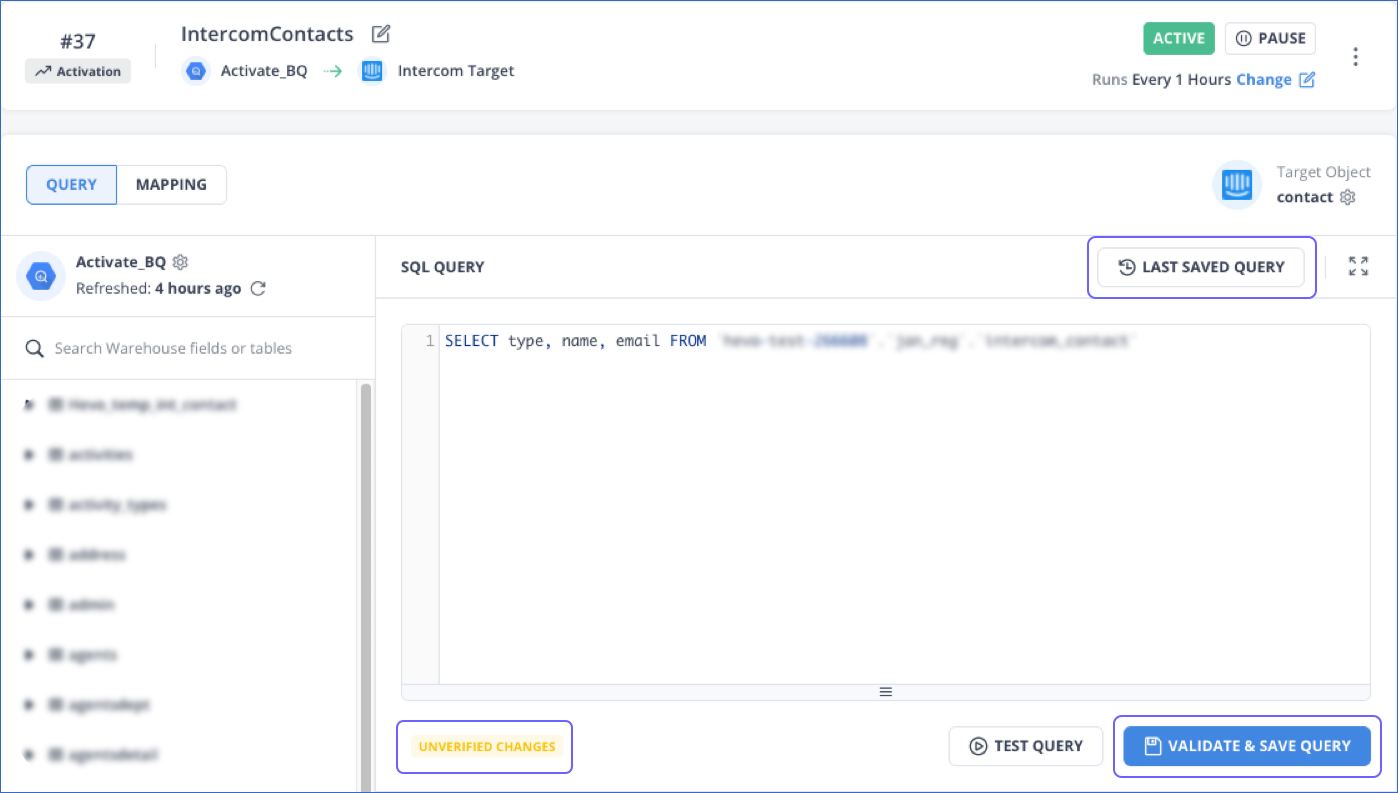Open the three-dot overflow menu

(x=1355, y=57)
